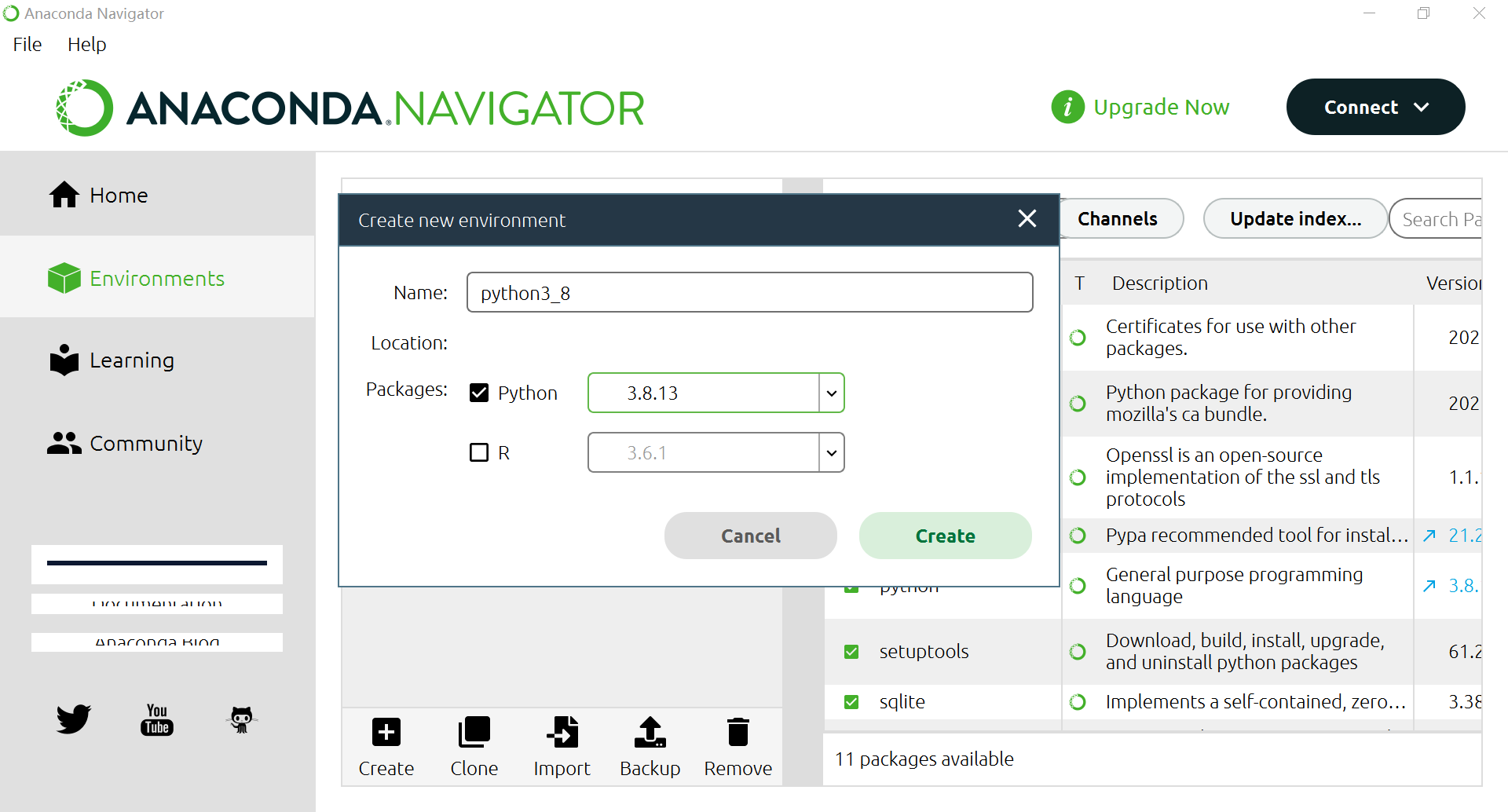
Task: Click the Create environment plus icon
Action: pos(386,732)
